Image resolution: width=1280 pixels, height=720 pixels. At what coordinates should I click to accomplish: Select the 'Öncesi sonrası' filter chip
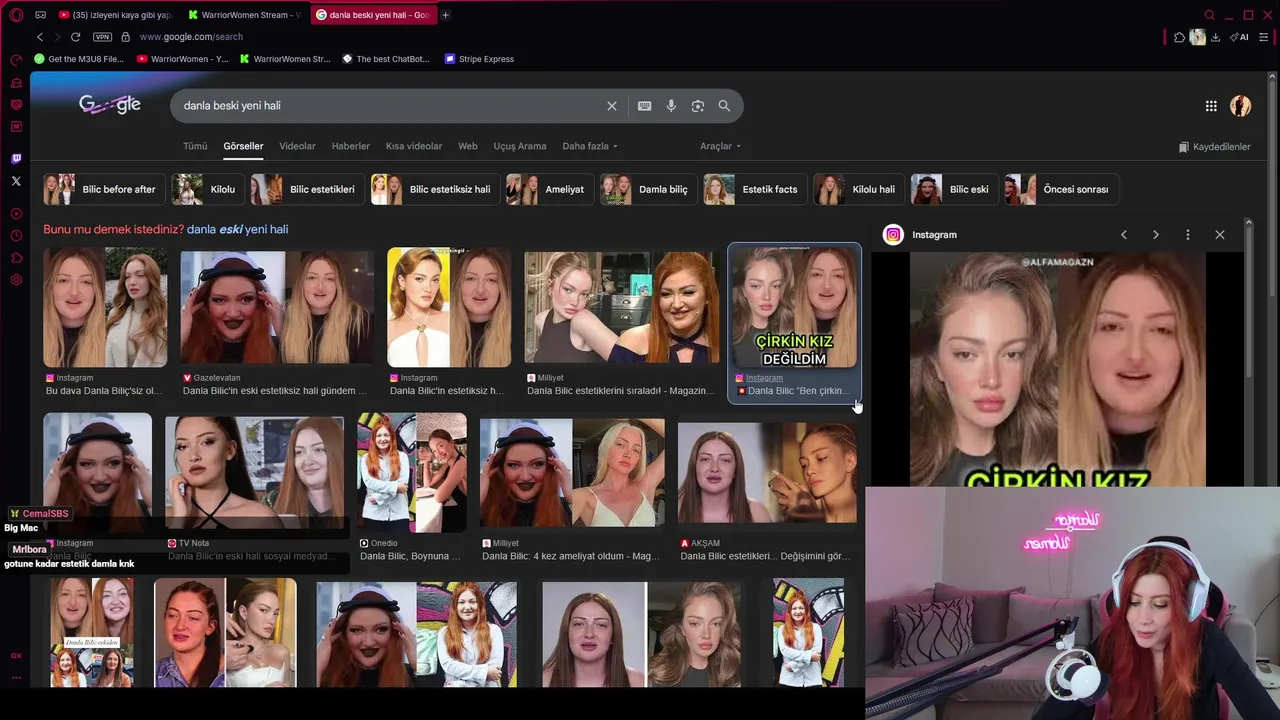tap(1062, 189)
